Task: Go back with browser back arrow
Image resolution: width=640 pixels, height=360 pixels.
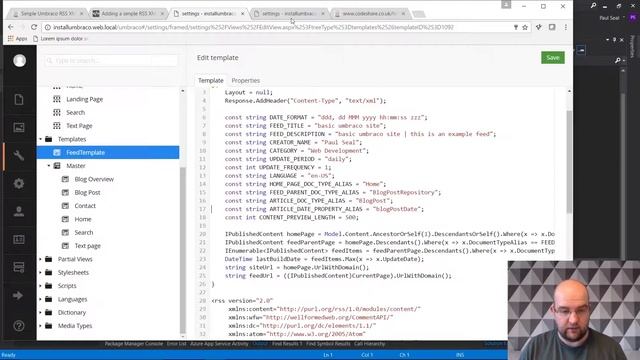Action: [x=11, y=27]
